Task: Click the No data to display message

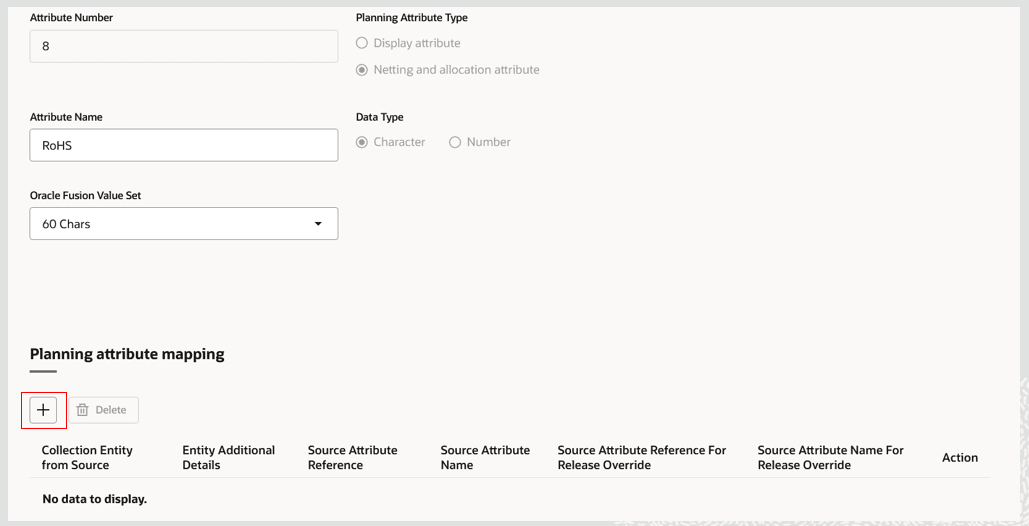Action: (95, 499)
